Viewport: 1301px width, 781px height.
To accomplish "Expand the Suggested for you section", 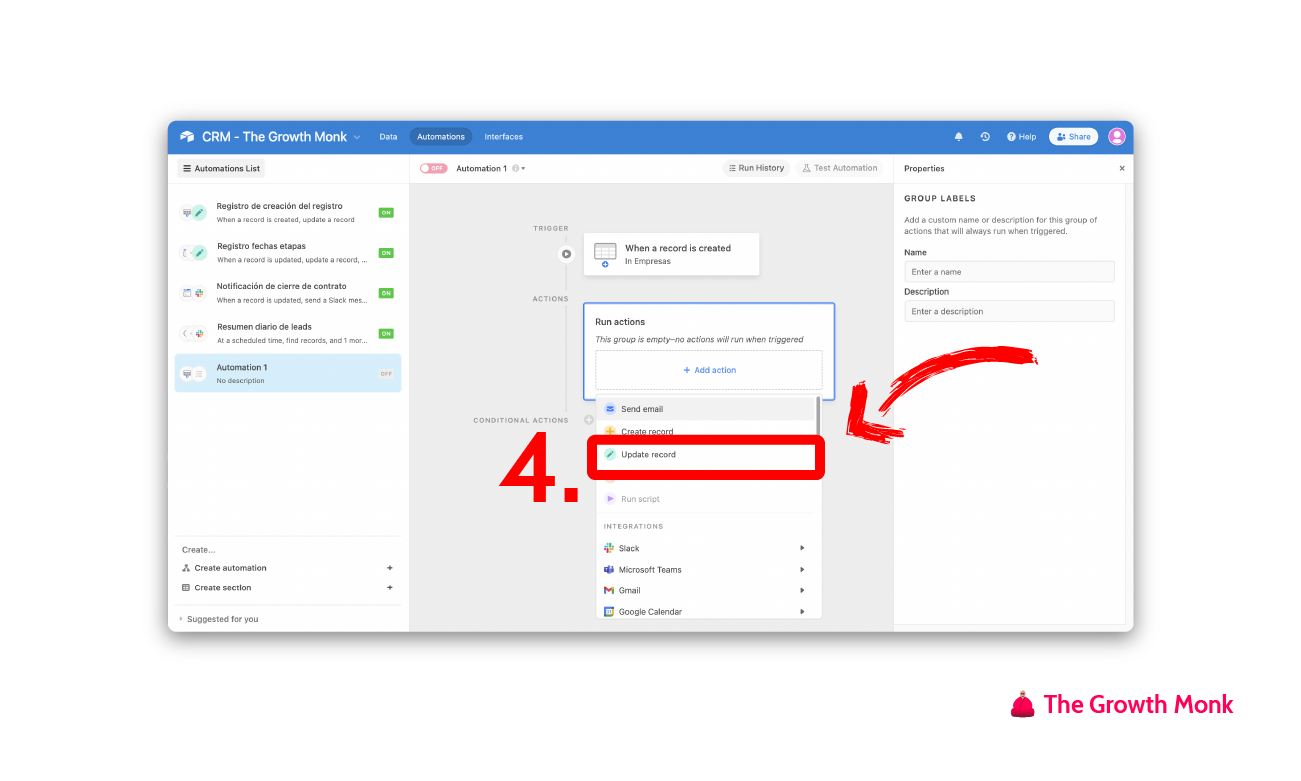I will (218, 619).
